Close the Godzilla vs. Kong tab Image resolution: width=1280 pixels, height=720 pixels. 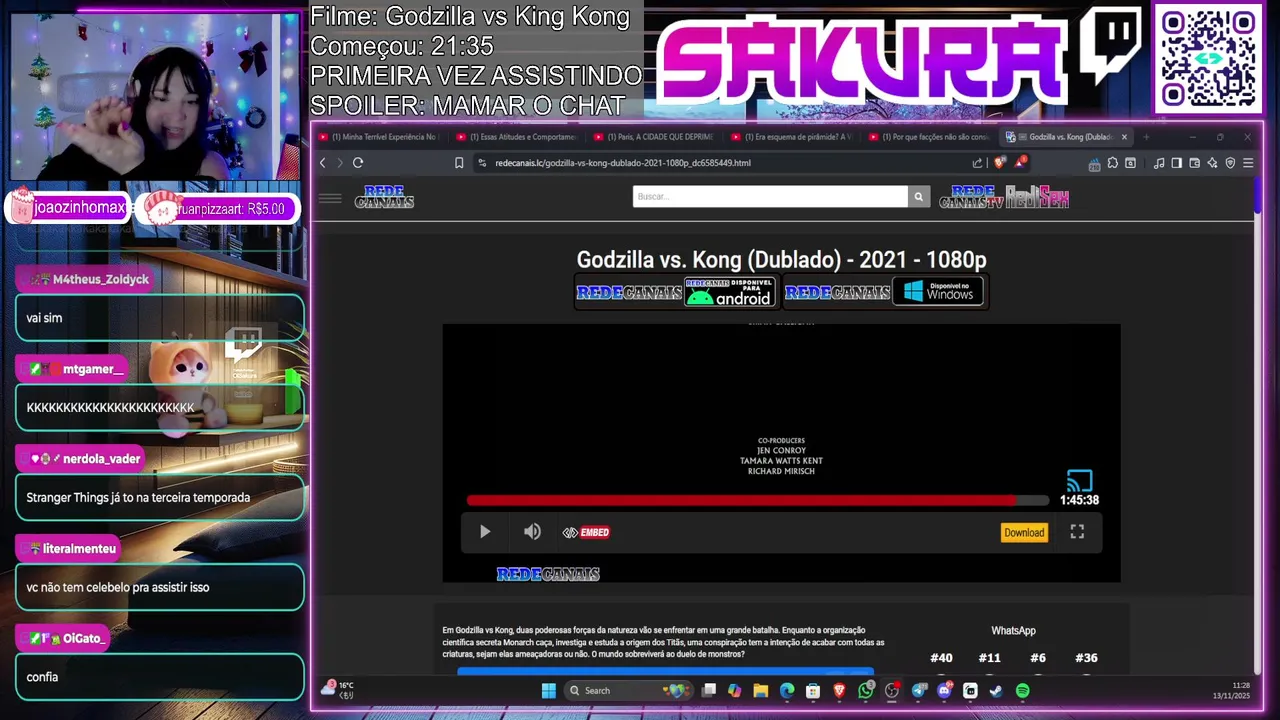click(x=1124, y=137)
